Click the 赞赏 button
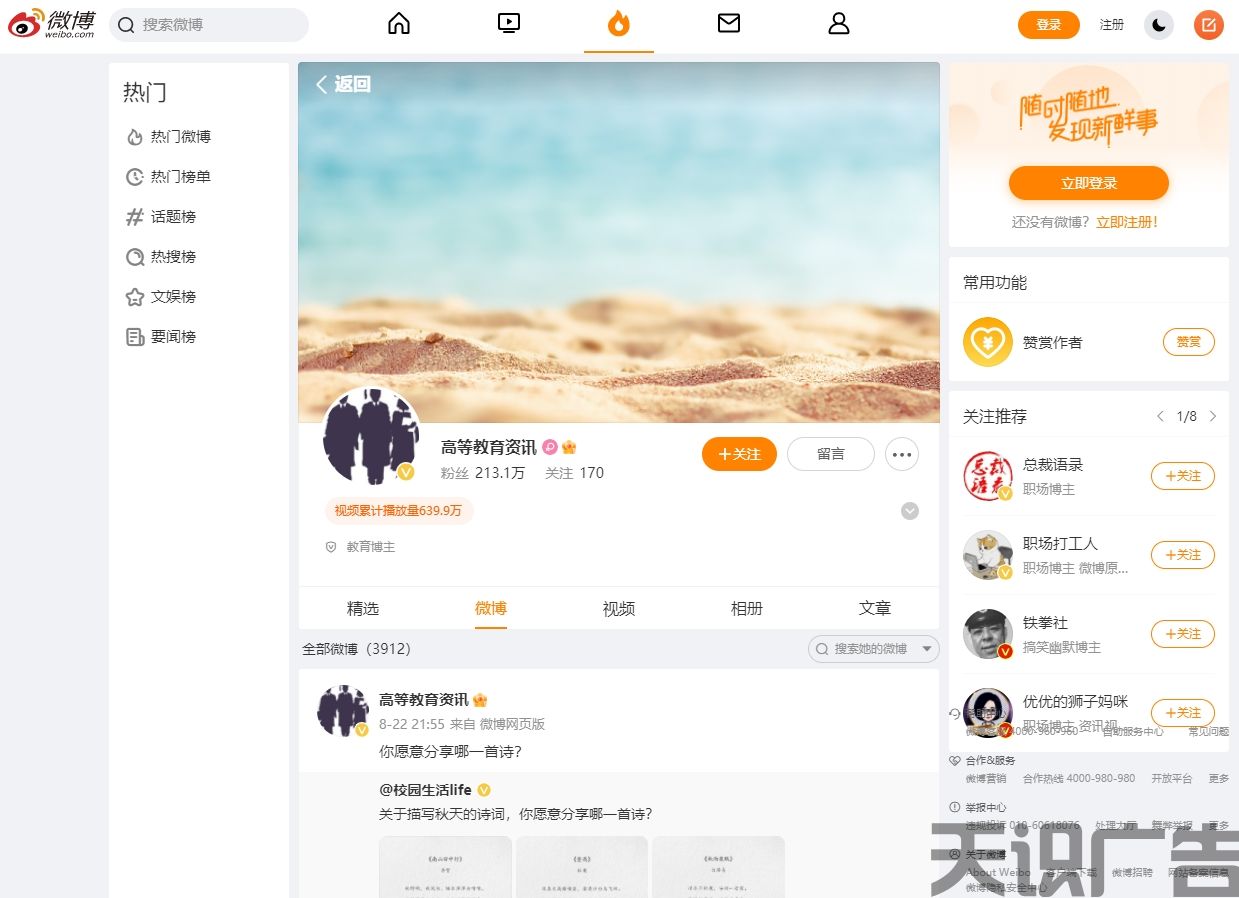The width and height of the screenshot is (1239, 898). [x=1189, y=342]
